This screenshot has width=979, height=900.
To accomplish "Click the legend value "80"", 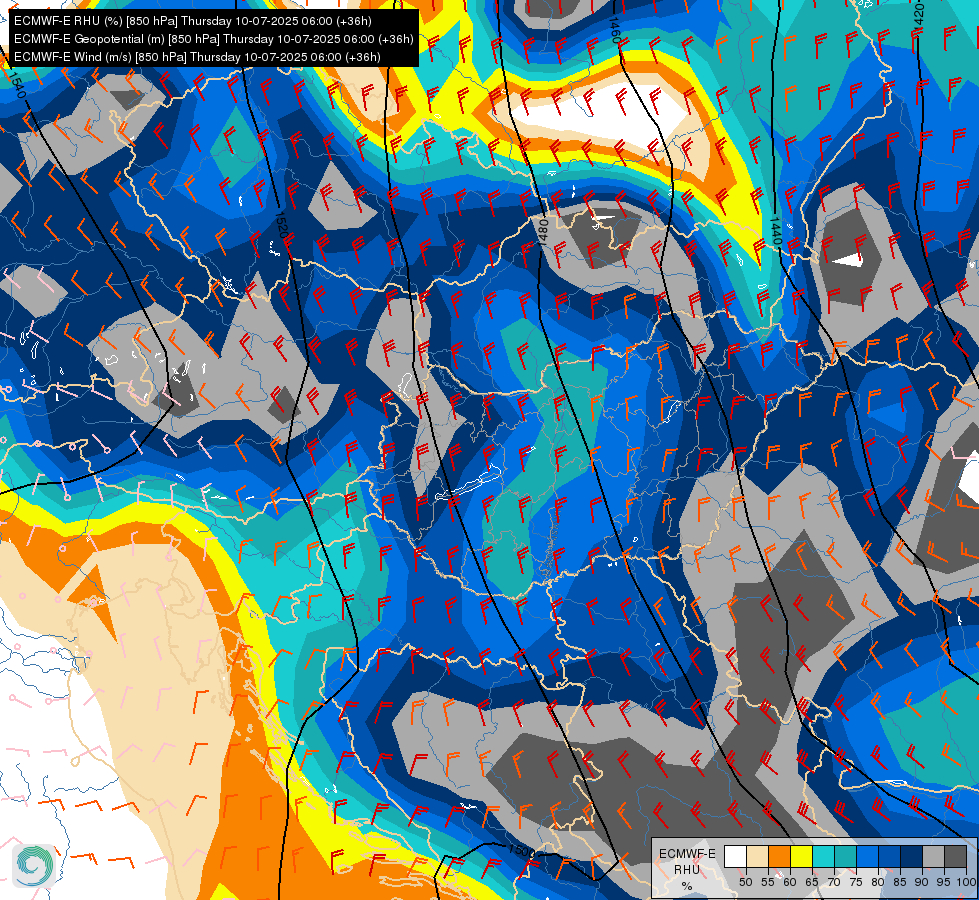I will point(878,882).
